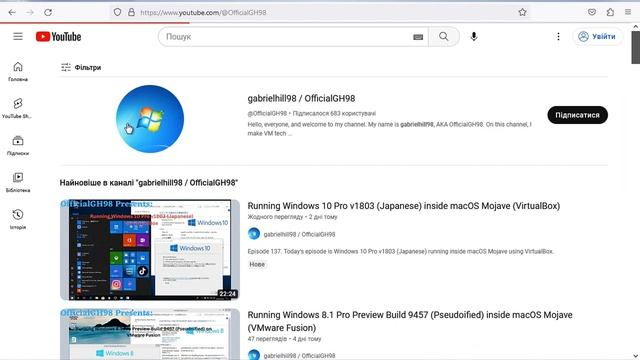Open the browser extensions puzzle icon
This screenshot has width=640, height=360.
pyautogui.click(x=610, y=12)
